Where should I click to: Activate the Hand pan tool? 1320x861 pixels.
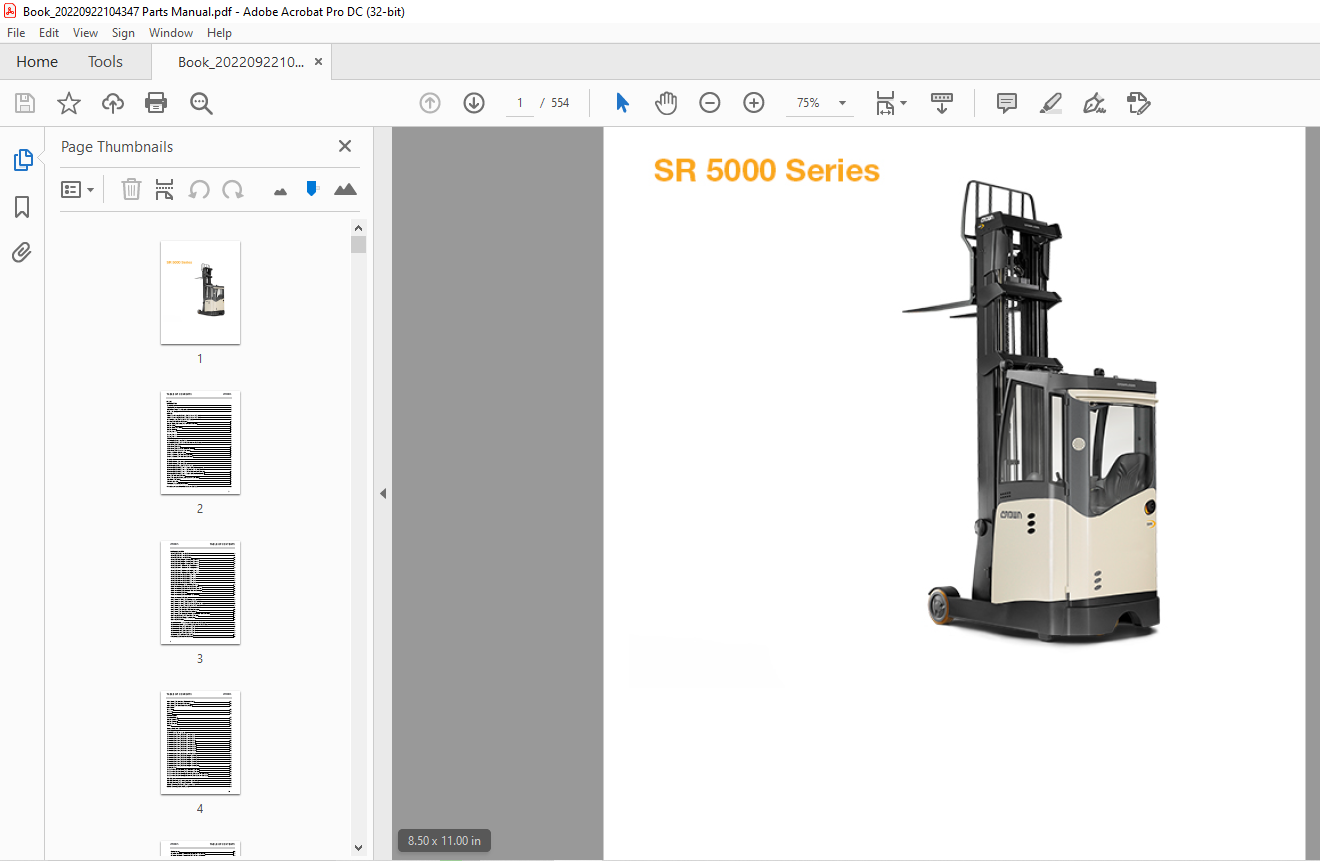click(666, 103)
